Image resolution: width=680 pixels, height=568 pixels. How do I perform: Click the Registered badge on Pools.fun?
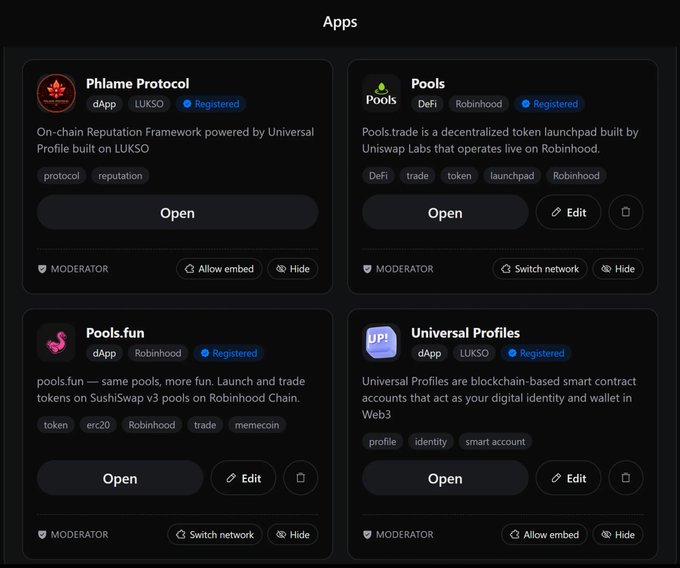[x=229, y=353]
